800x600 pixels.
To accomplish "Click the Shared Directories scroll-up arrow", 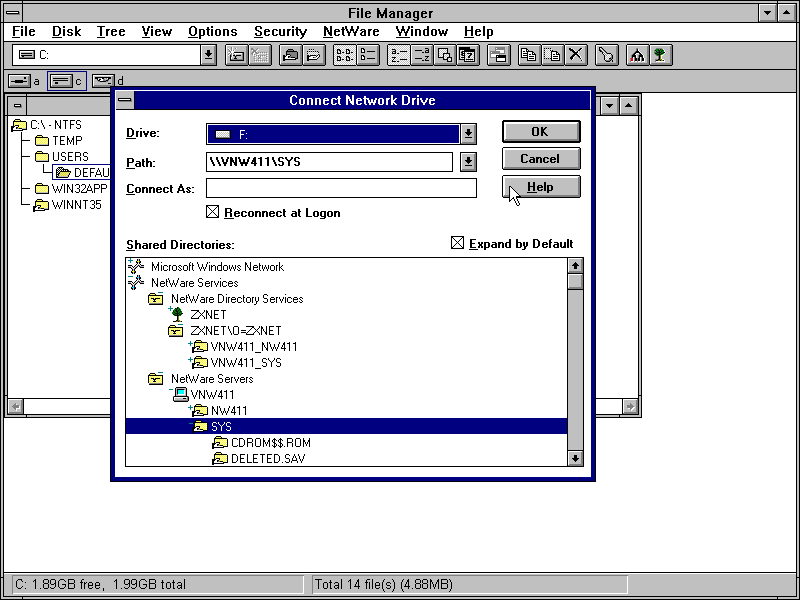I will pyautogui.click(x=576, y=266).
